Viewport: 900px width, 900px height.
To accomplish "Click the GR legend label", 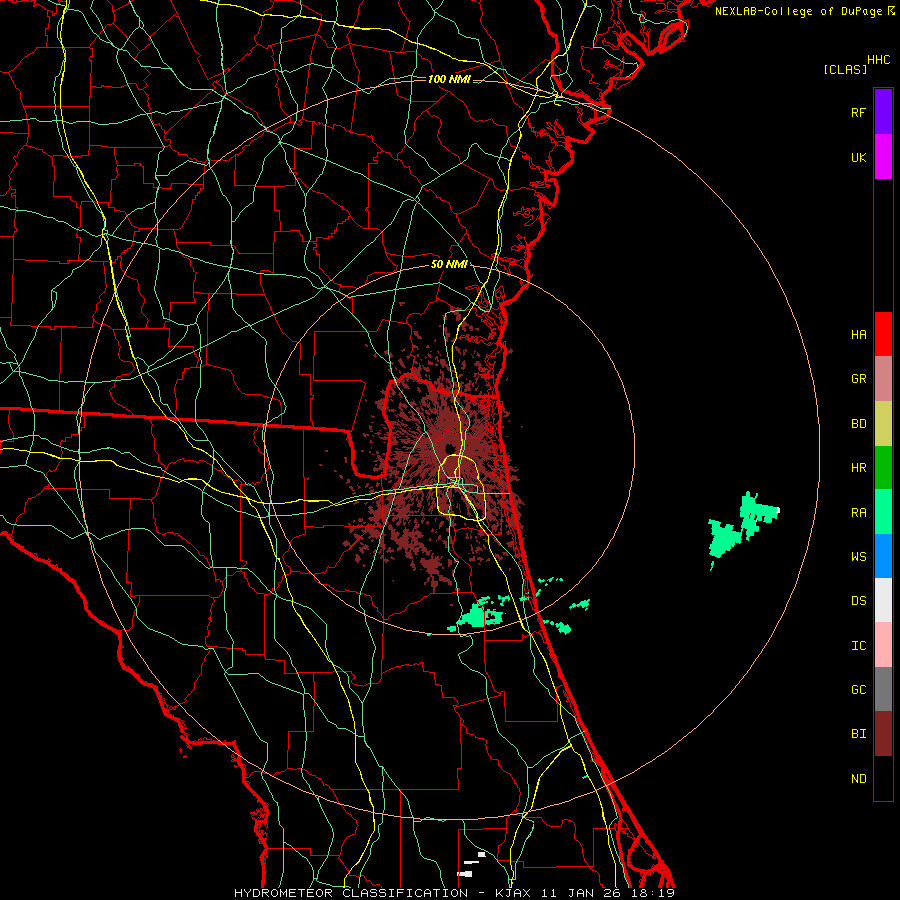I will pyautogui.click(x=858, y=379).
